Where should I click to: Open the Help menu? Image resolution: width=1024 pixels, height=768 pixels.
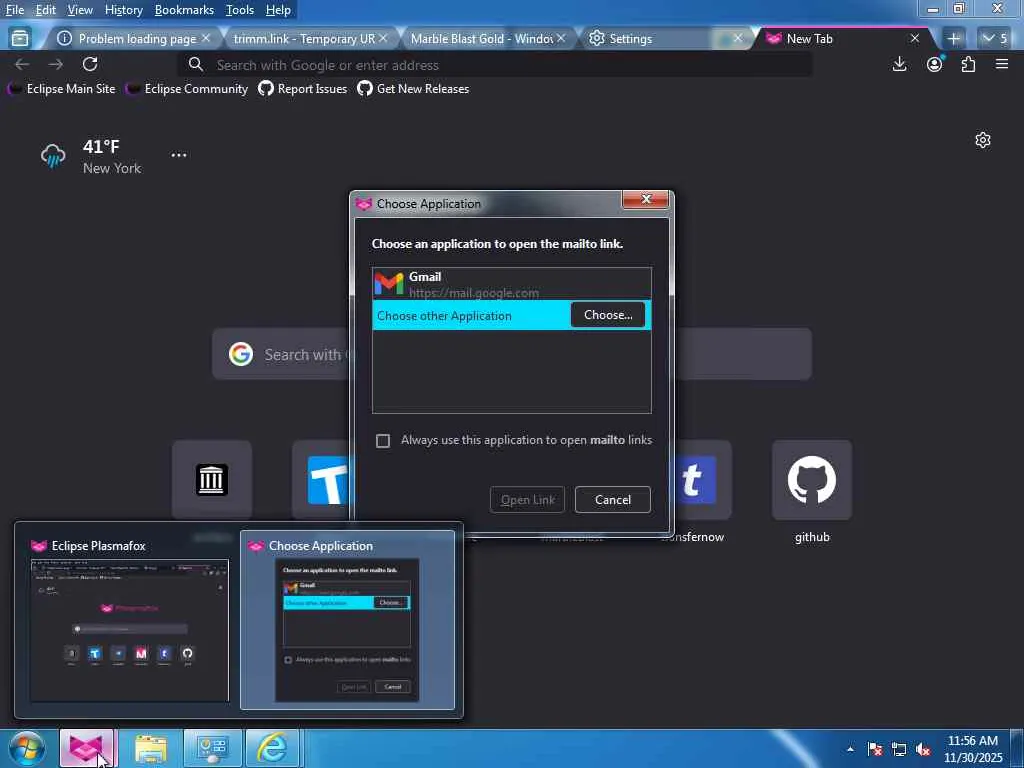click(x=278, y=10)
